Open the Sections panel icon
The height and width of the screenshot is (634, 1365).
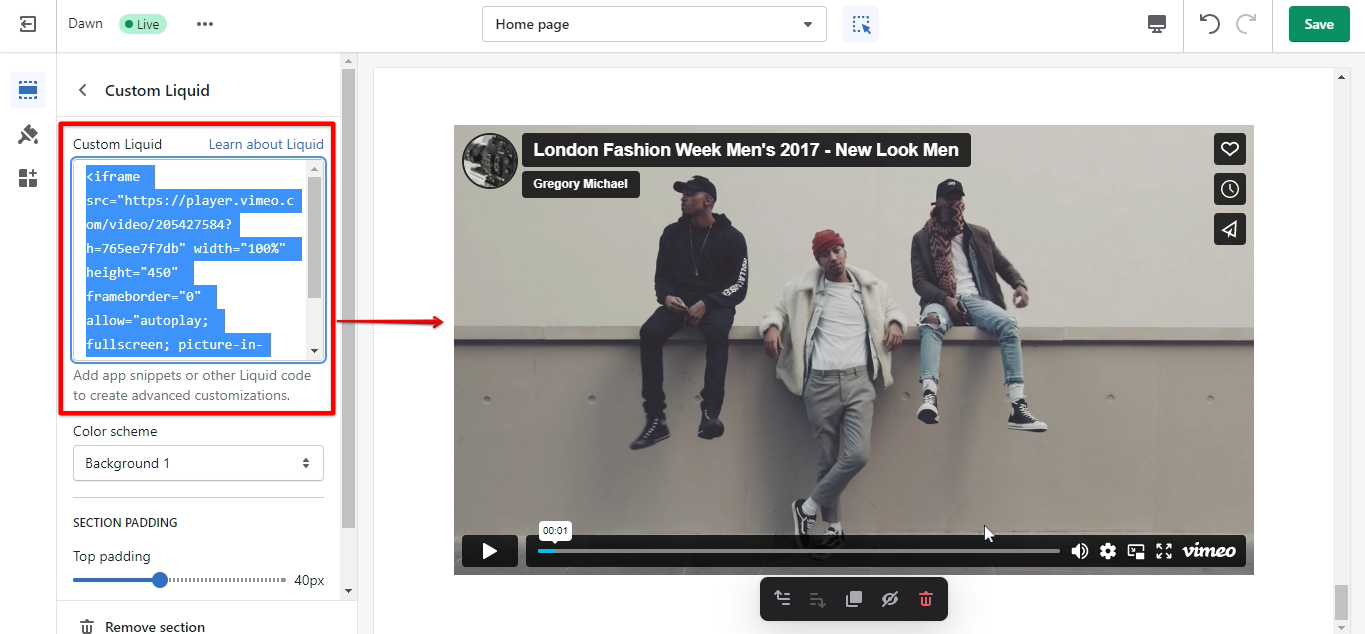point(28,90)
